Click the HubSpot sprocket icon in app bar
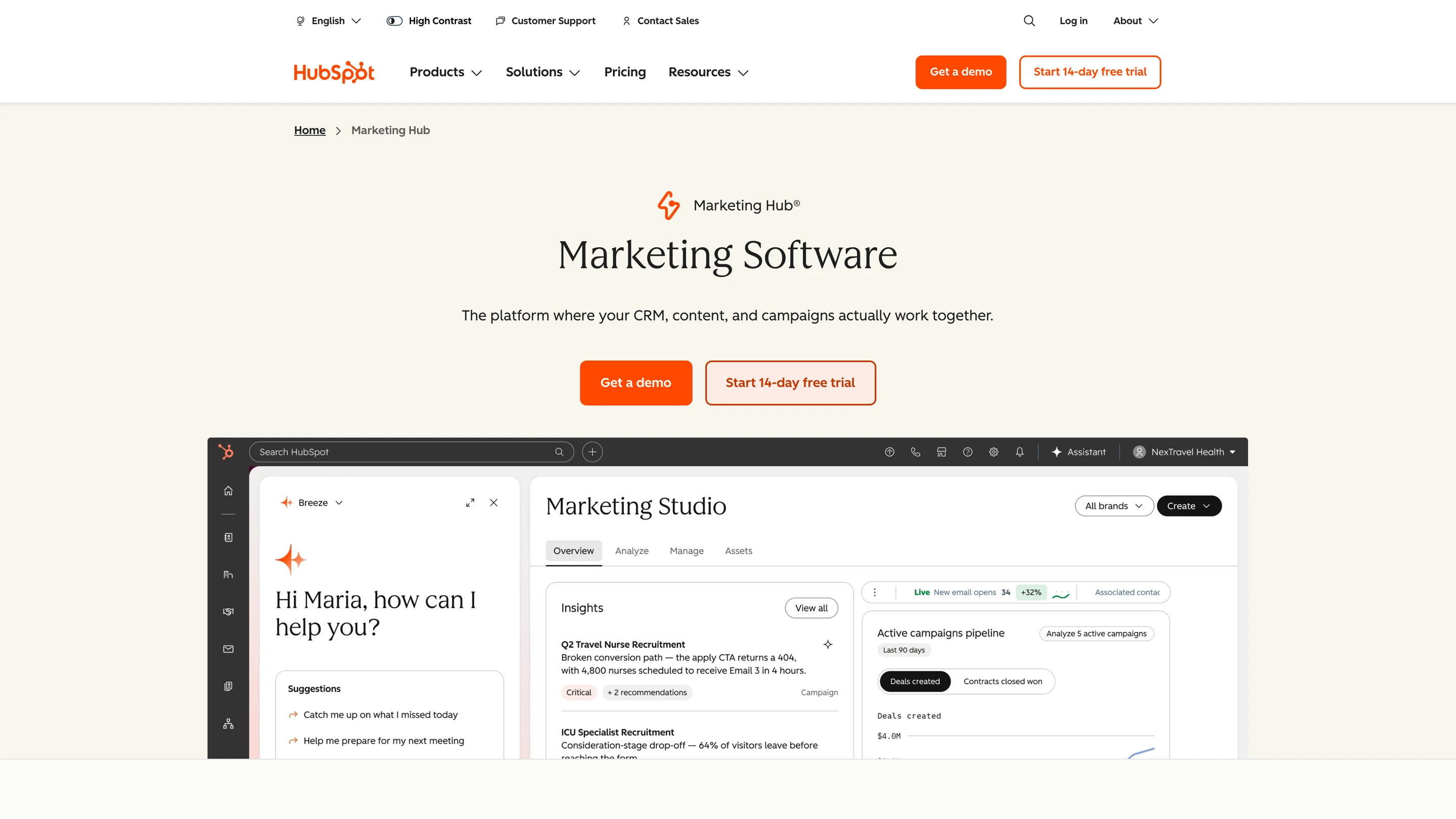 226,451
